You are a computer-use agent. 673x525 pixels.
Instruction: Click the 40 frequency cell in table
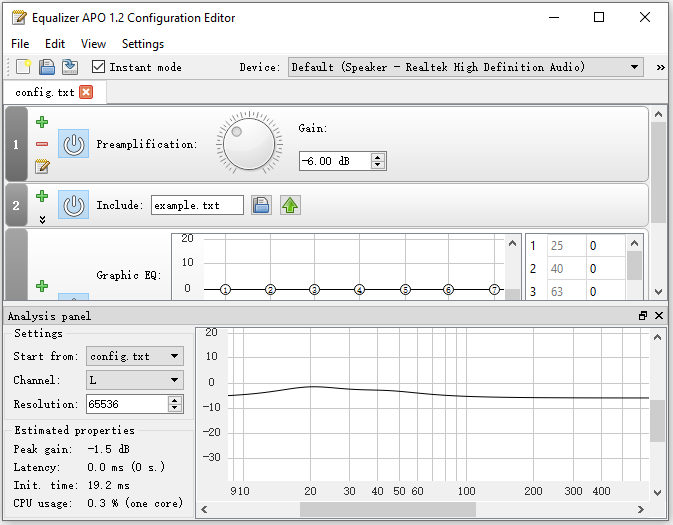tap(567, 269)
